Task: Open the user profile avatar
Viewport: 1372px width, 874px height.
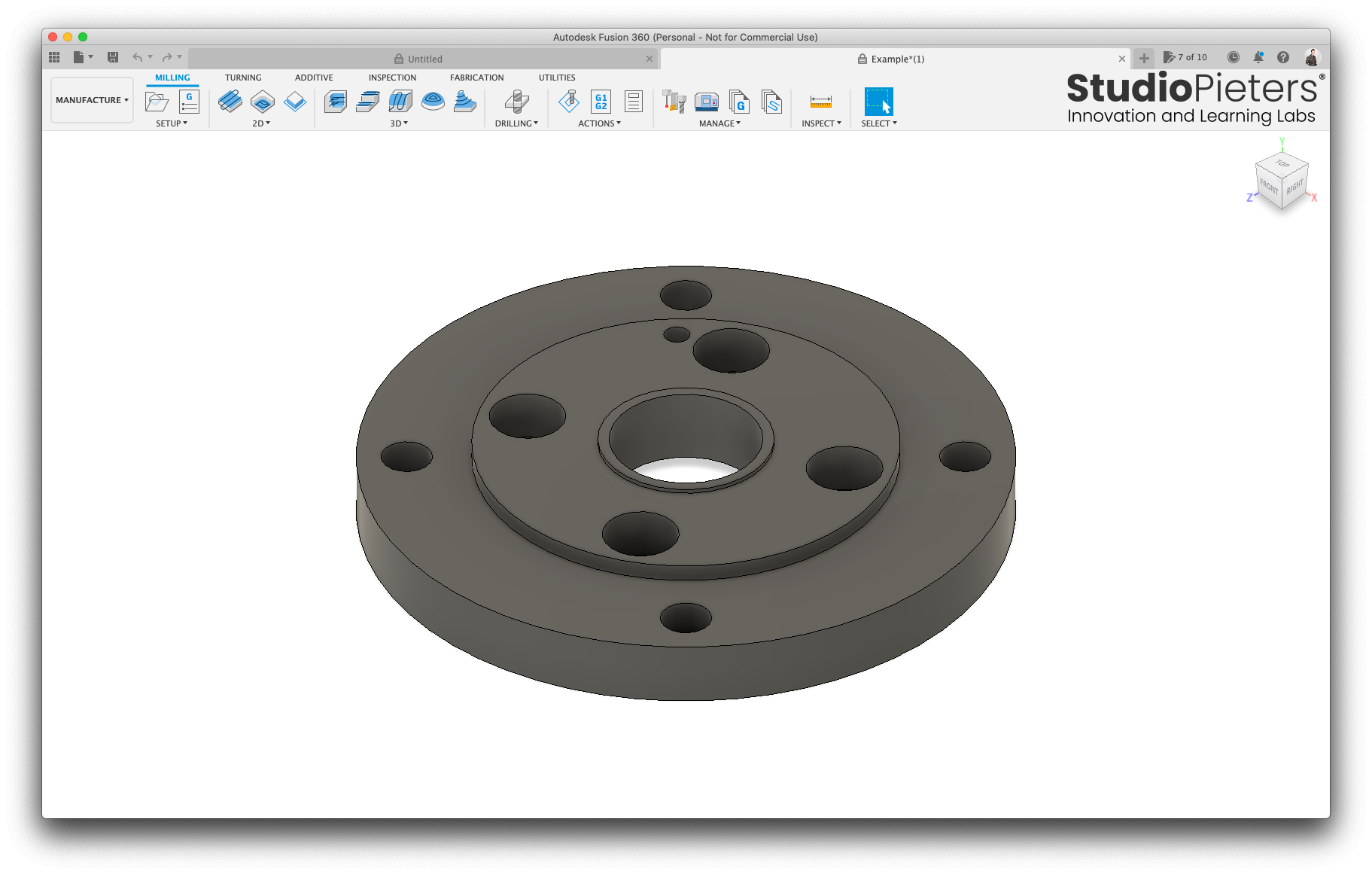Action: tap(1312, 57)
